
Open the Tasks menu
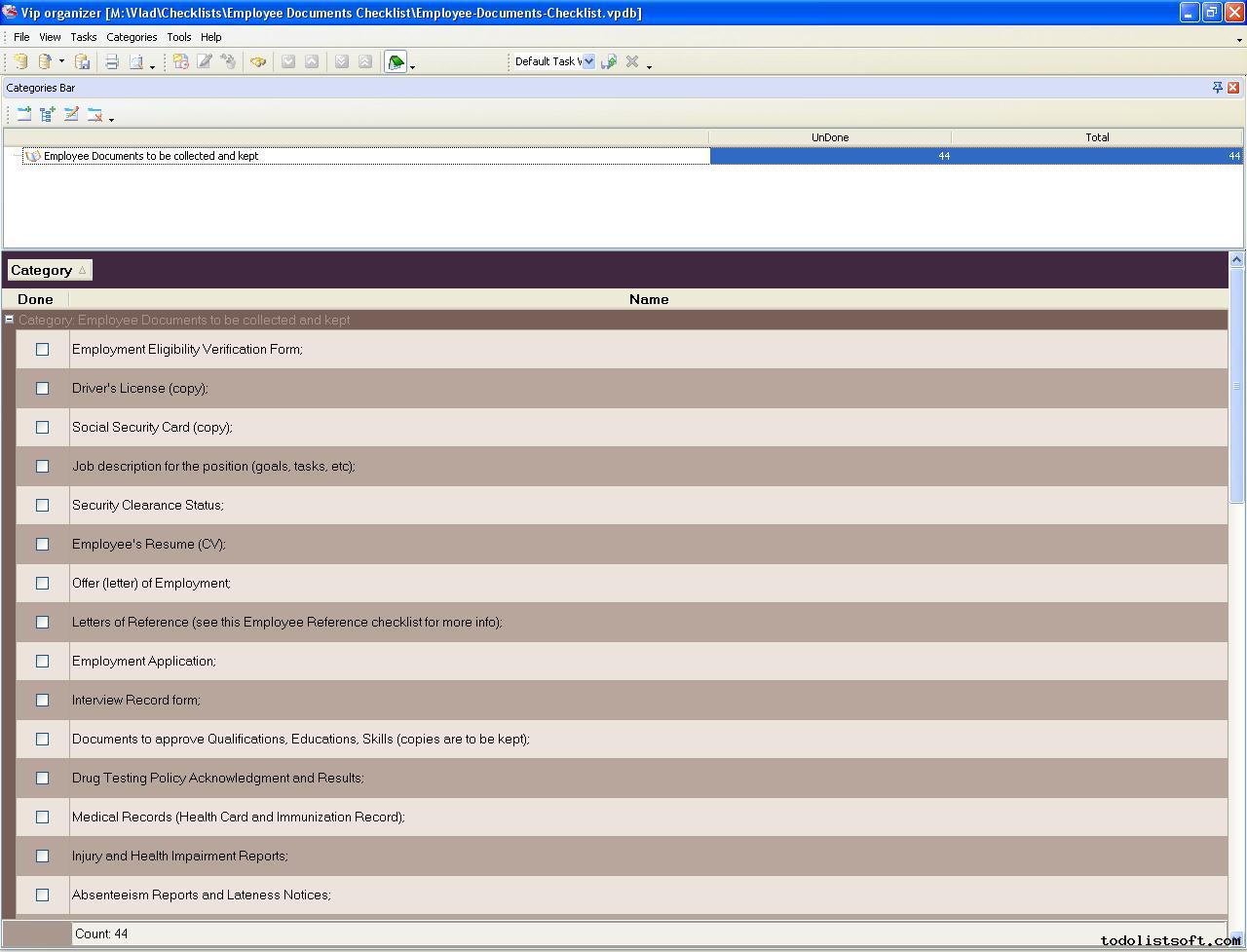[83, 37]
